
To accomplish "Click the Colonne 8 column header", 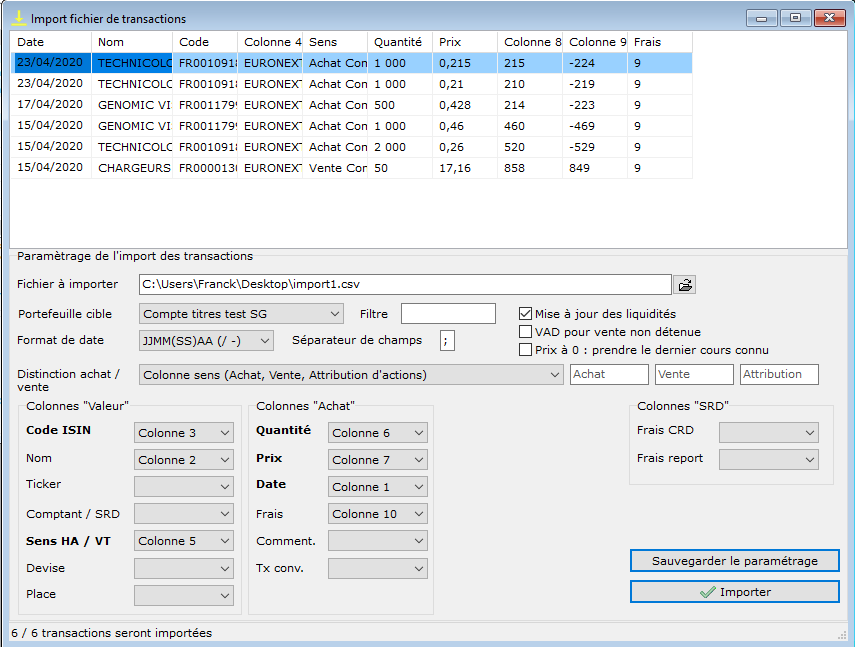I will pos(529,42).
